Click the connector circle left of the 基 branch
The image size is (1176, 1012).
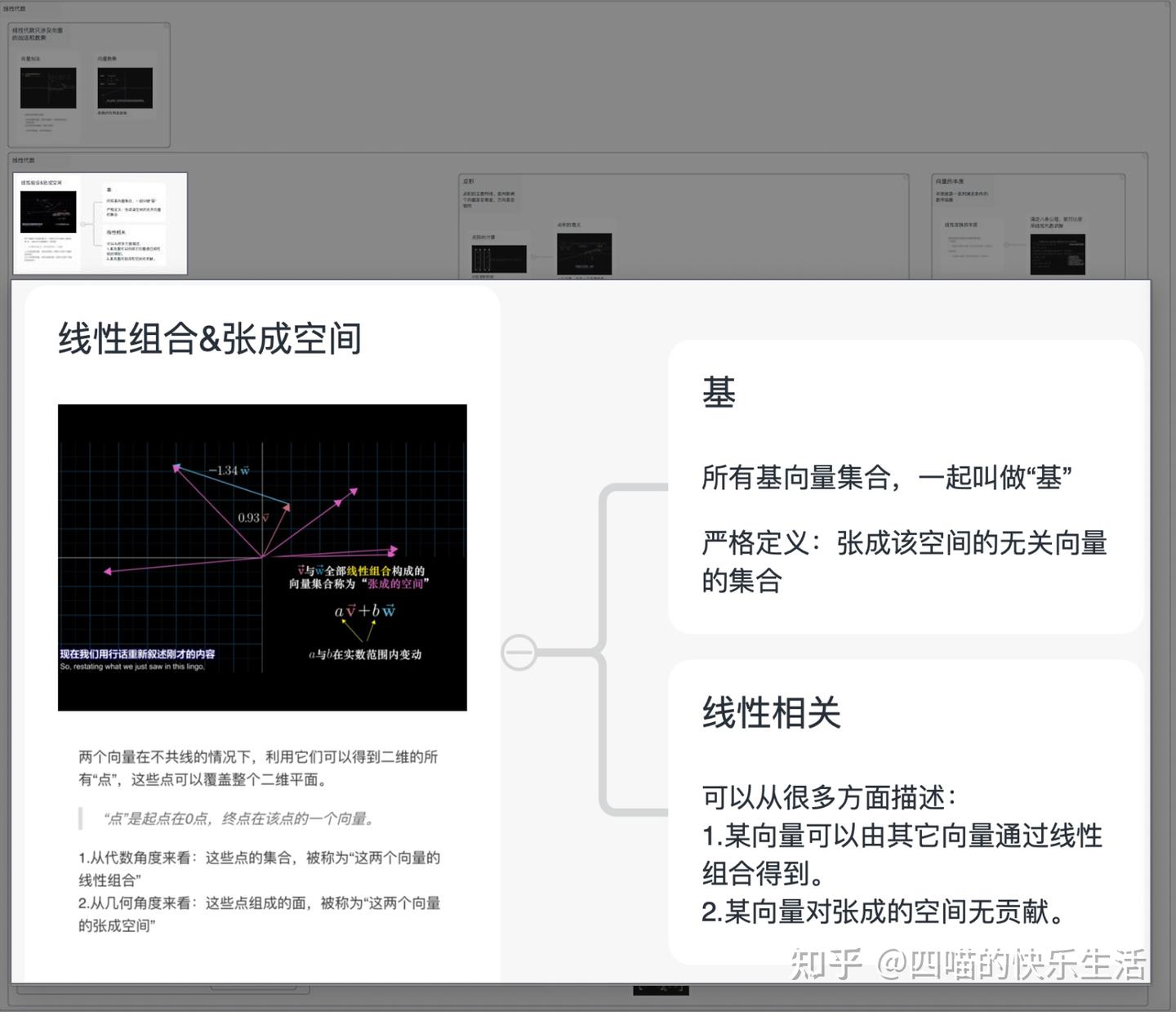click(x=520, y=652)
